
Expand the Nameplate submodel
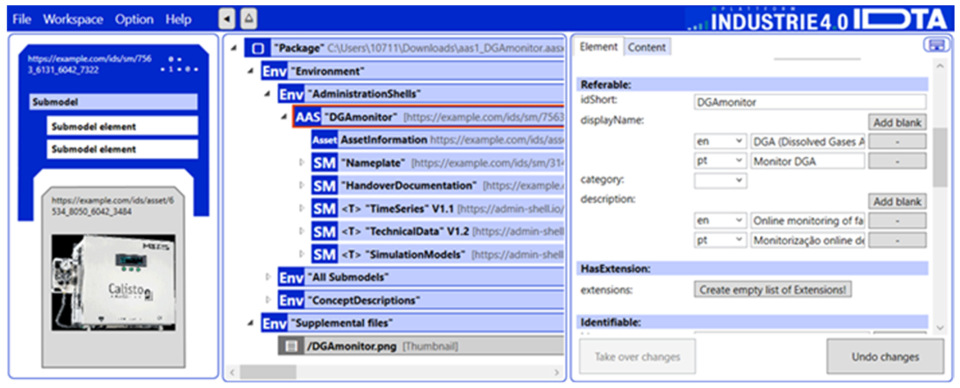click(301, 163)
